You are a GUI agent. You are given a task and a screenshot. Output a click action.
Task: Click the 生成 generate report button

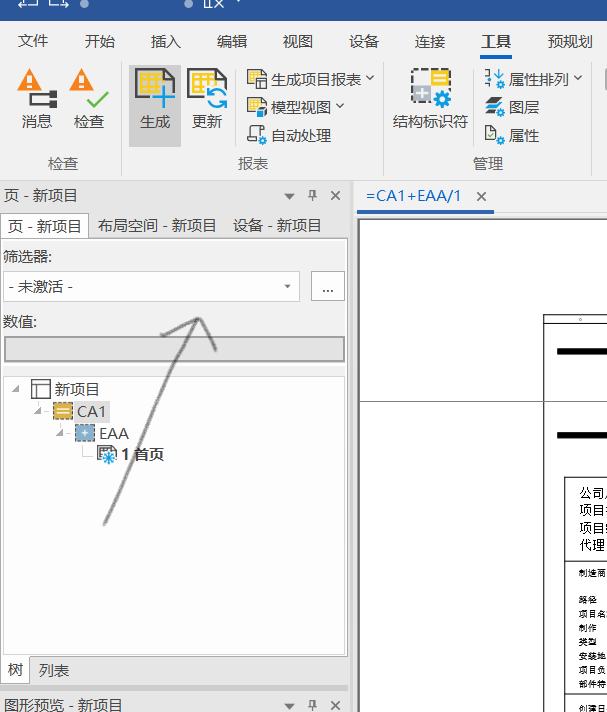tap(155, 105)
